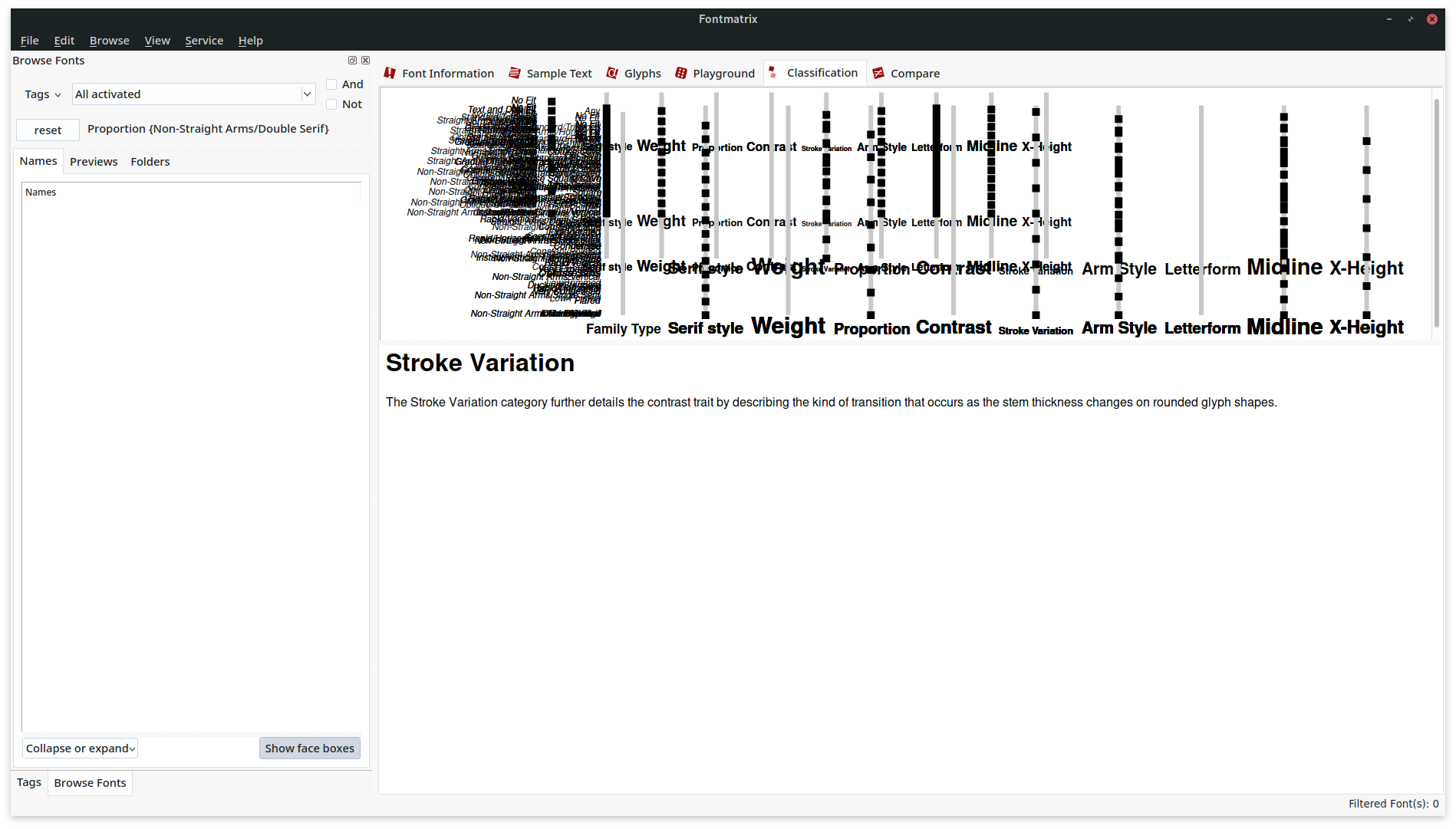This screenshot has width=1456, height=829.
Task: Enable the Not checkbox
Action: click(x=331, y=104)
